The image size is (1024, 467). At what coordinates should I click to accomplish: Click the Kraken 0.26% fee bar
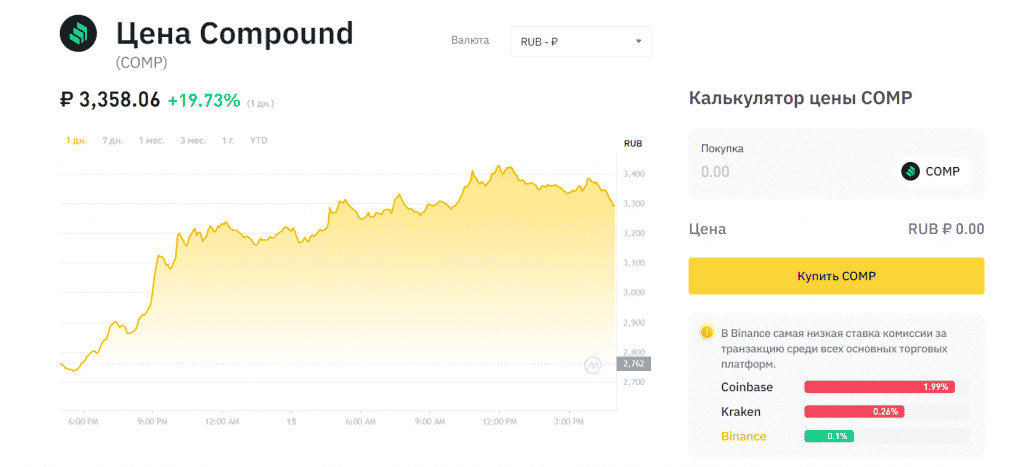coord(854,411)
